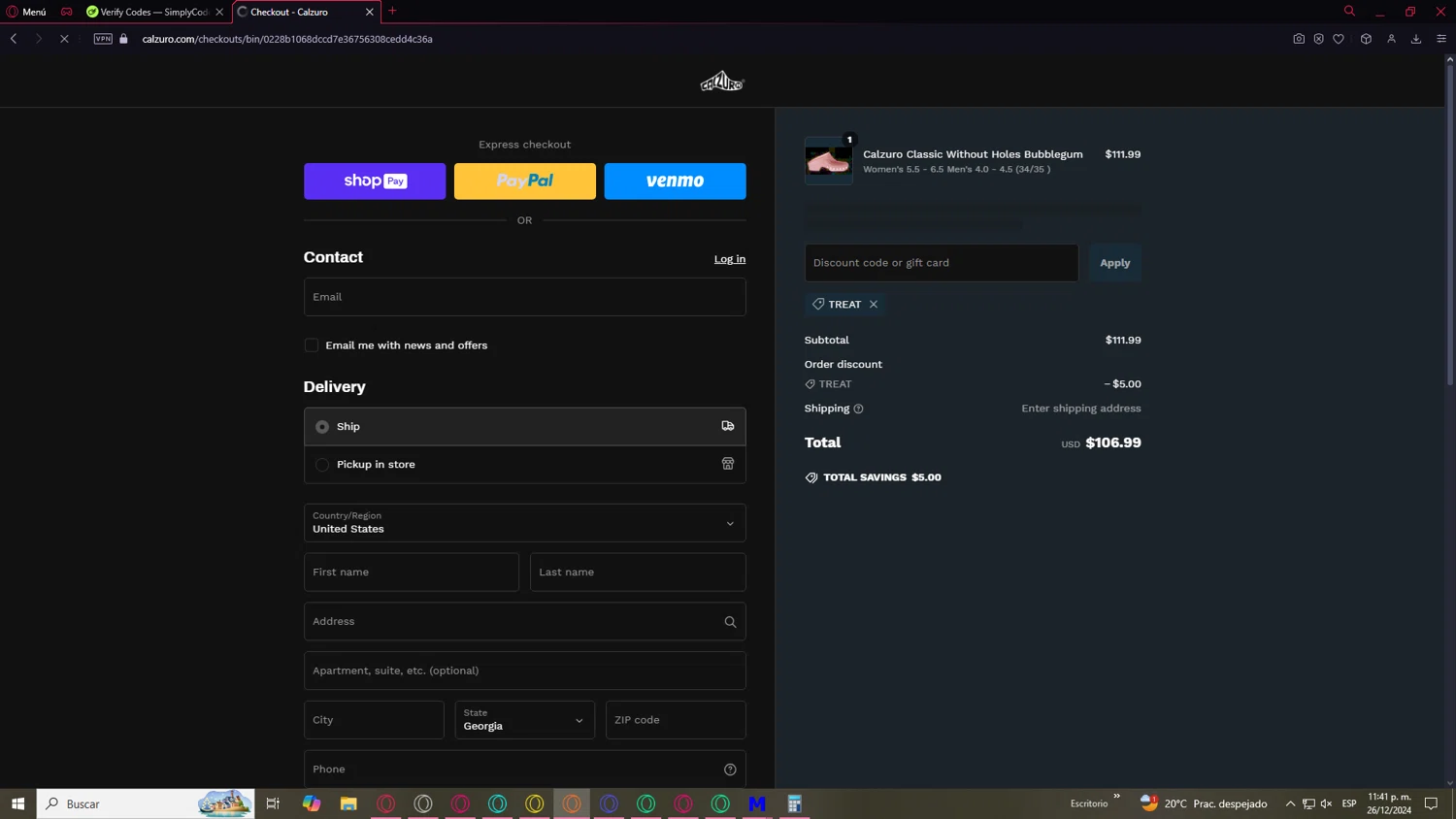The height and width of the screenshot is (819, 1456).
Task: Click the weather 20°C Prac. despejado widget
Action: 1204,803
